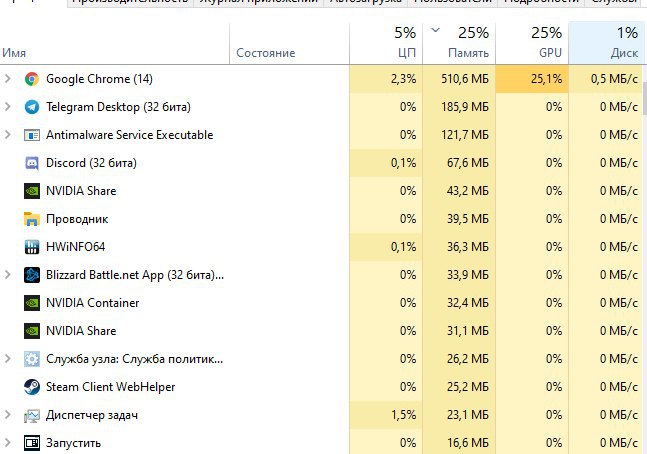Click the 36,3 МБ memory cell
The image size is (647, 454).
coord(459,247)
